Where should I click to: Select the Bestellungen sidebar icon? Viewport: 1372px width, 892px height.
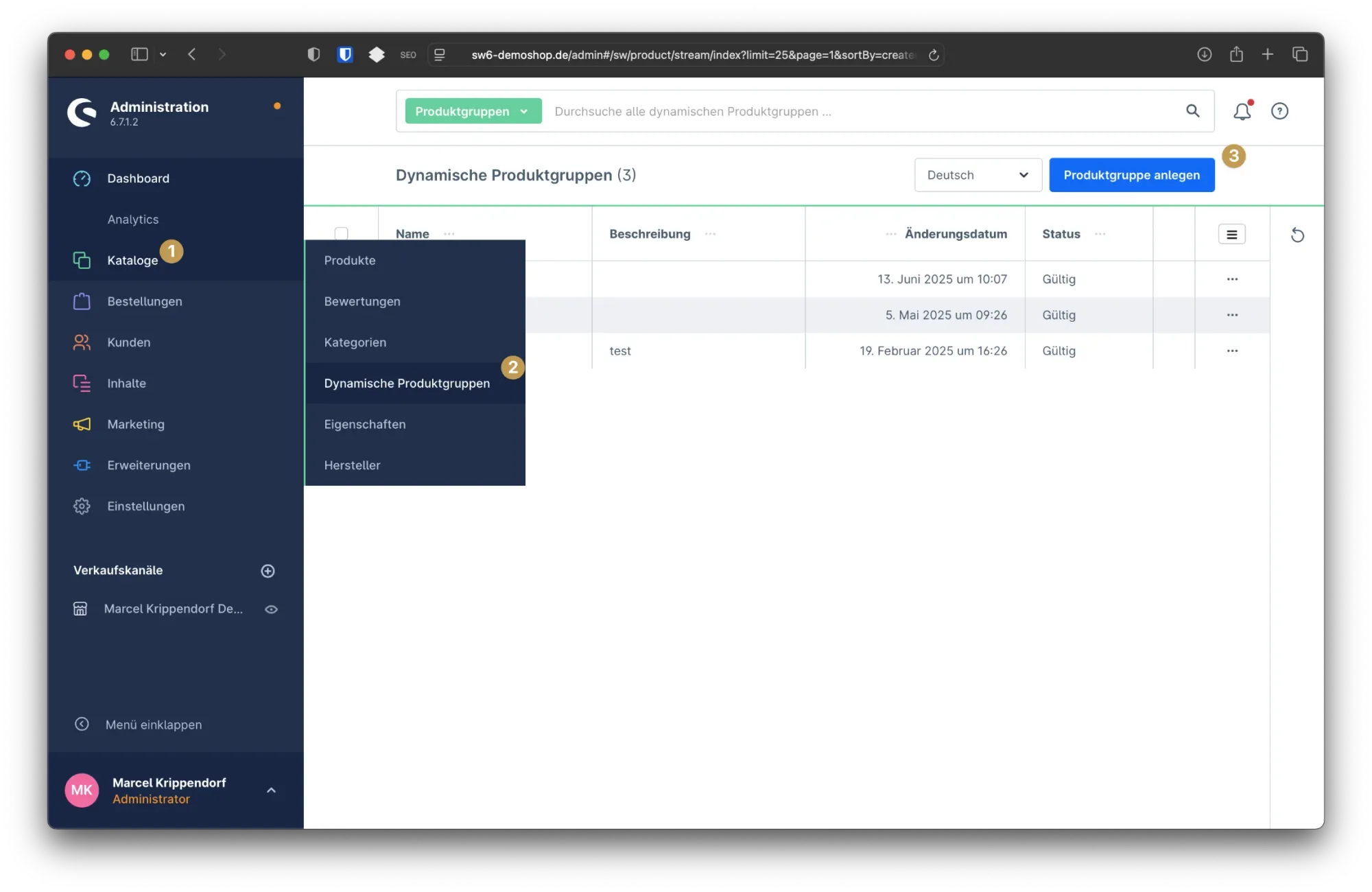(82, 301)
